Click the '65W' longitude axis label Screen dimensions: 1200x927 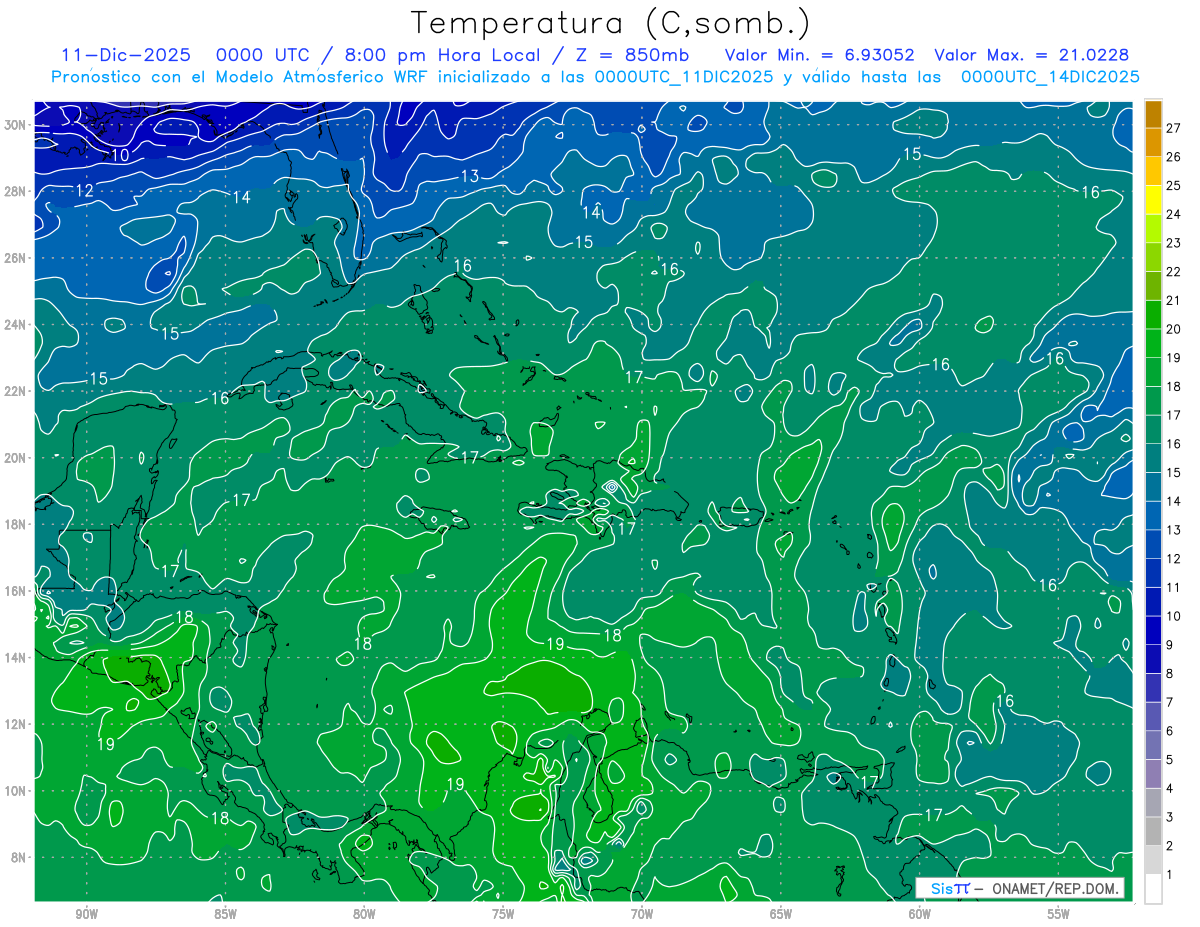click(x=781, y=914)
